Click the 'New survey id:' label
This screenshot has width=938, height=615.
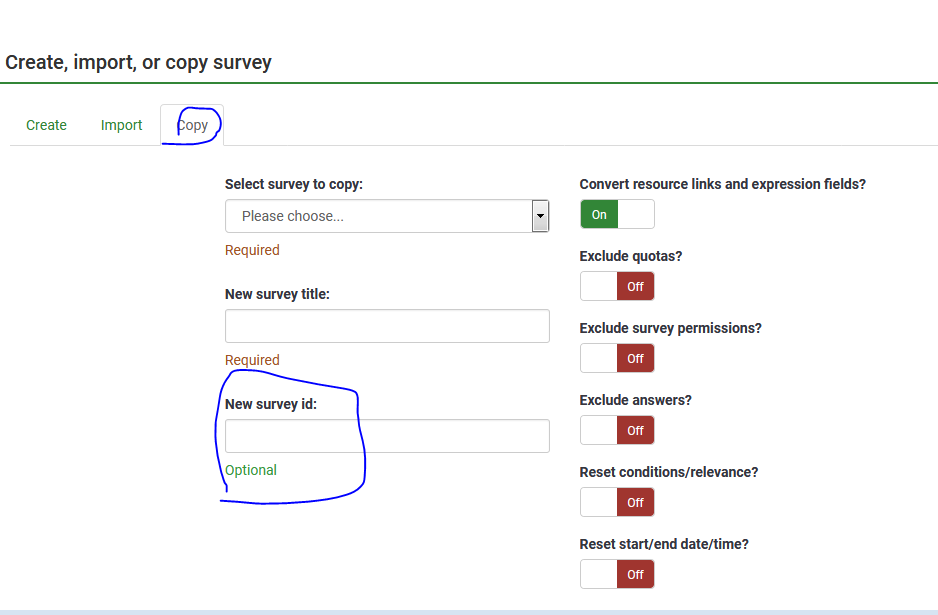click(271, 404)
